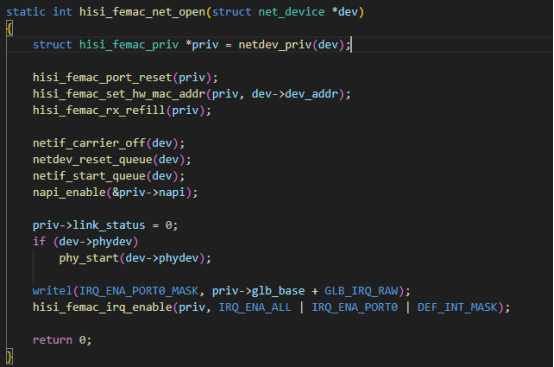Click the writel function call
554x367 pixels.
click(x=53, y=291)
